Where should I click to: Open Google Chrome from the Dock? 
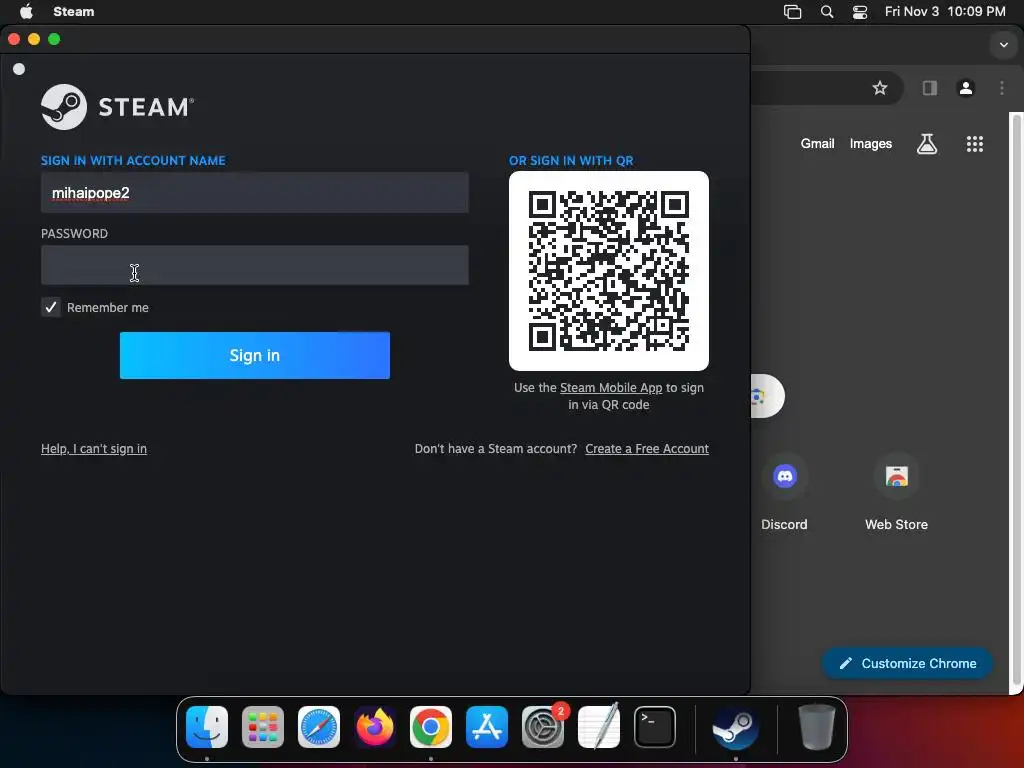[x=431, y=727]
